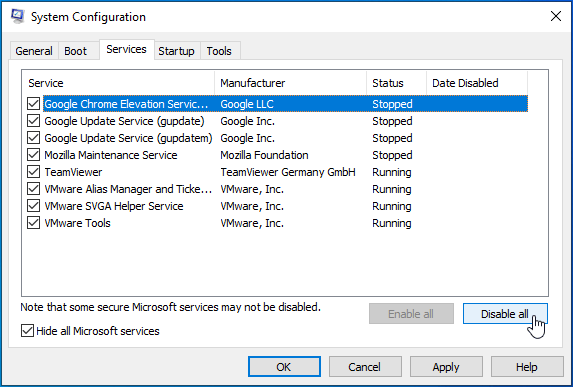Go to the Startup tab
The height and width of the screenshot is (387, 573).
176,51
